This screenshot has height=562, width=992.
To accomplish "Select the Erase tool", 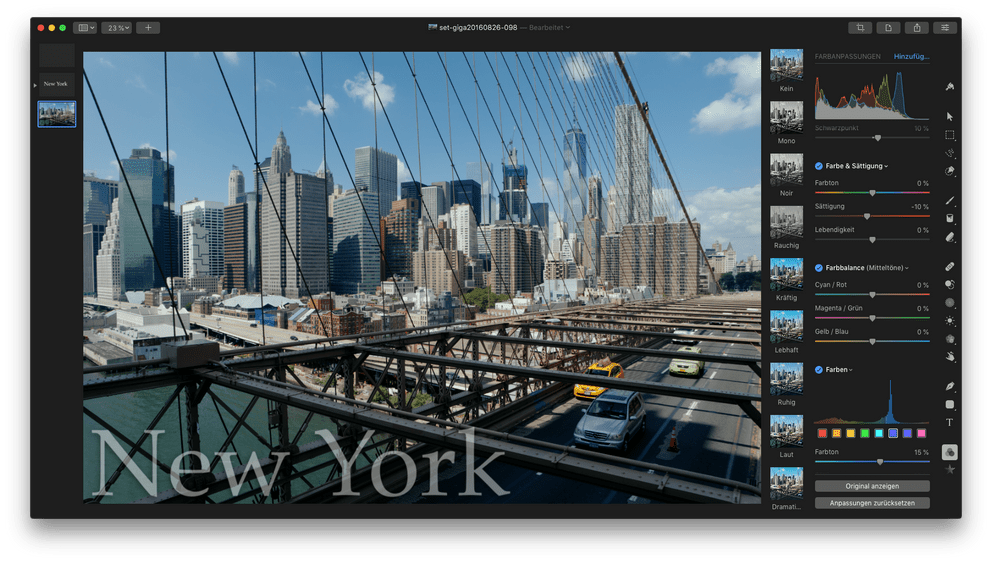I will click(950, 237).
